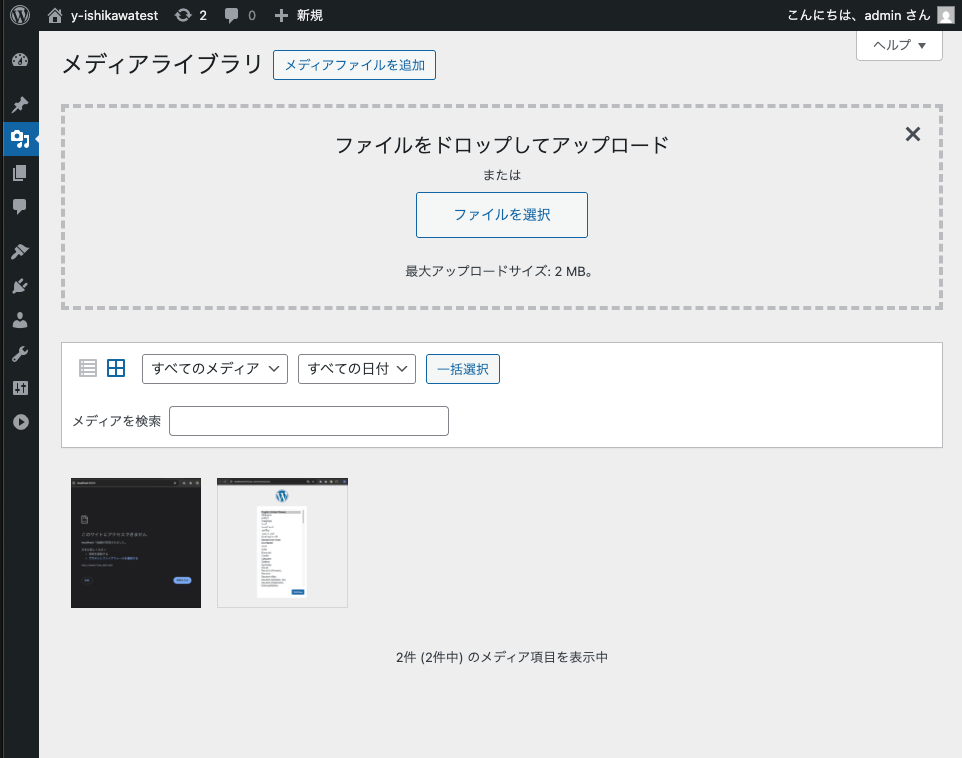Click the メディアライブラリ page heading

162,64
